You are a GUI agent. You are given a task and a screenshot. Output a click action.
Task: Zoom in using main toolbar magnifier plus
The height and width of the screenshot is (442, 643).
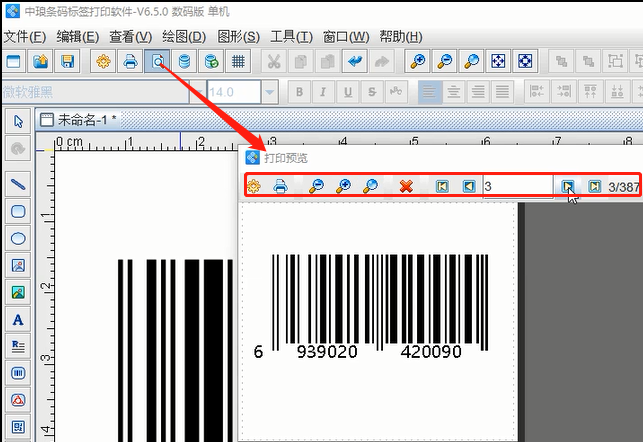(x=417, y=62)
